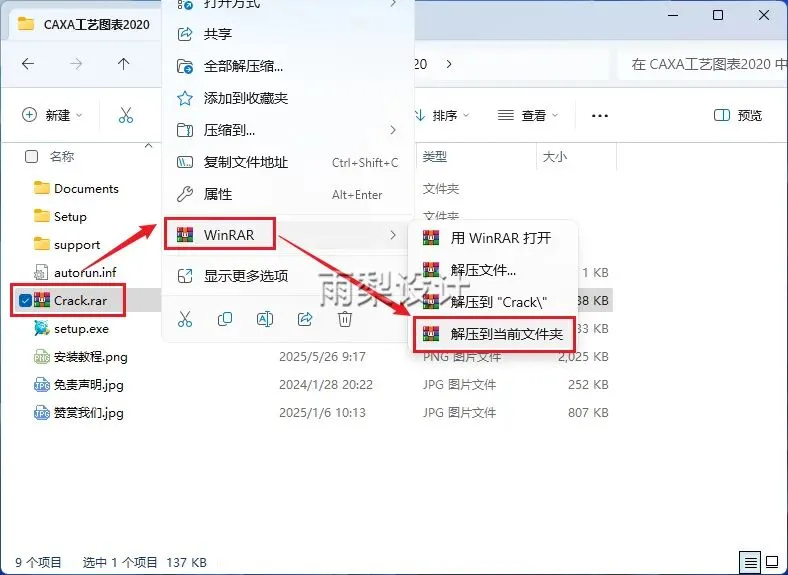Open the WinRAR context menu entry
788x575 pixels.
pos(288,235)
